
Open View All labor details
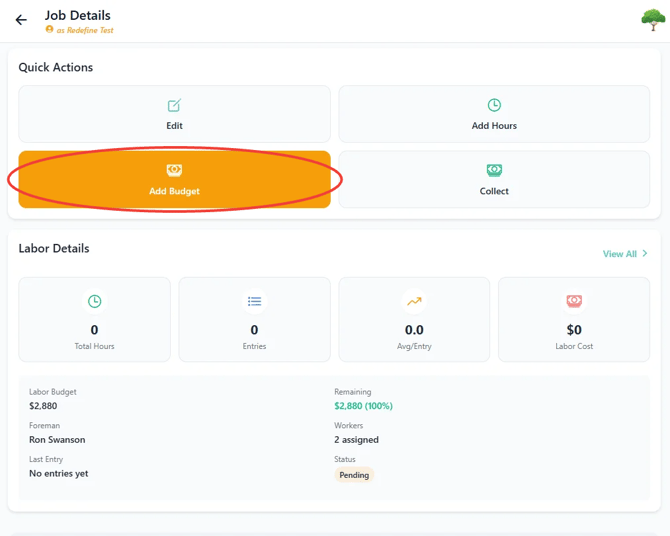click(625, 254)
